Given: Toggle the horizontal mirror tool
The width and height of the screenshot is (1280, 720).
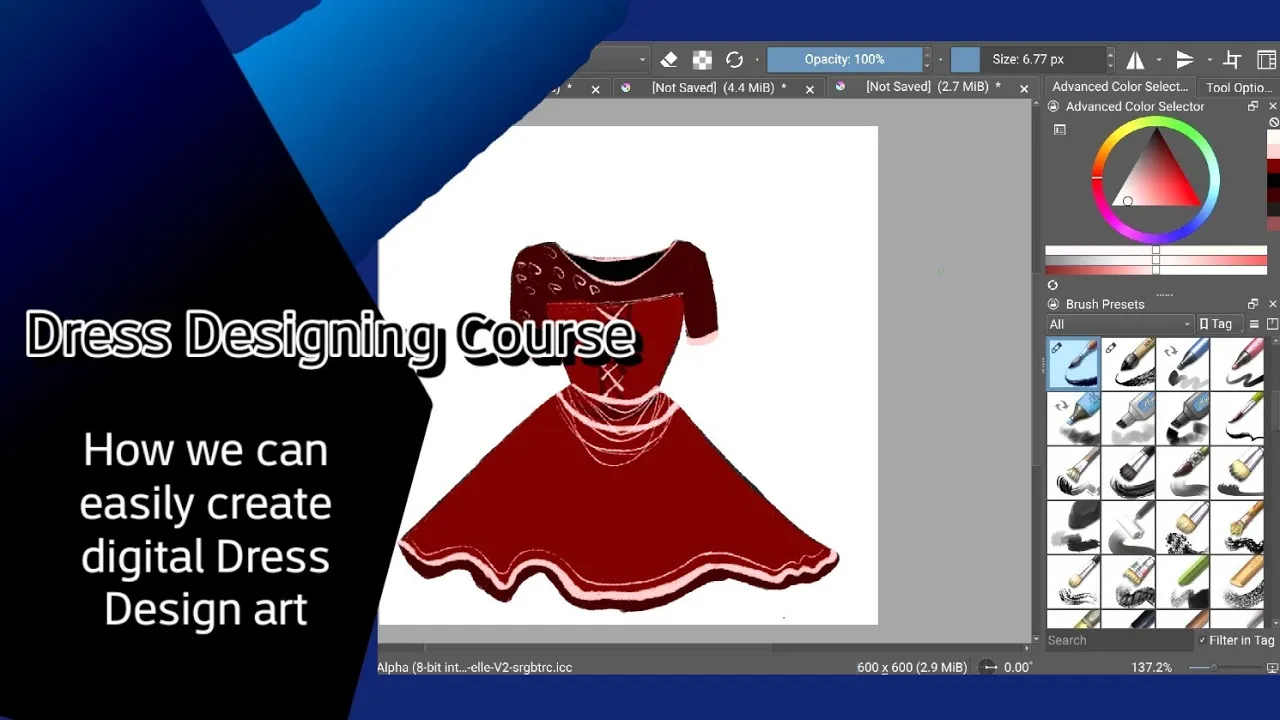Looking at the screenshot, I should coord(1136,60).
